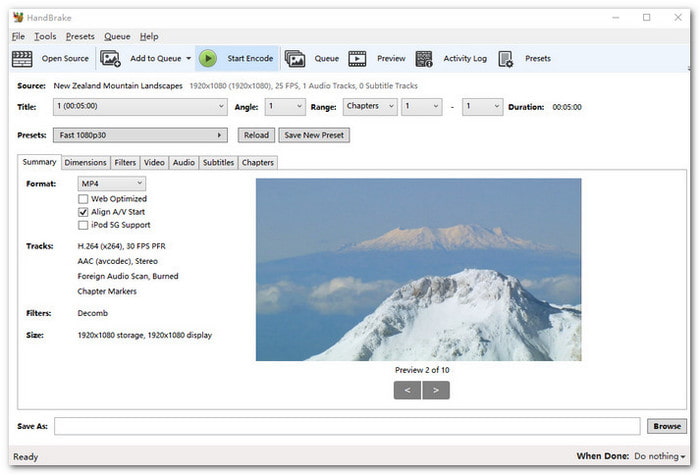Click the Preview 2 of 10 label
This screenshot has height=475, width=700.
422,370
